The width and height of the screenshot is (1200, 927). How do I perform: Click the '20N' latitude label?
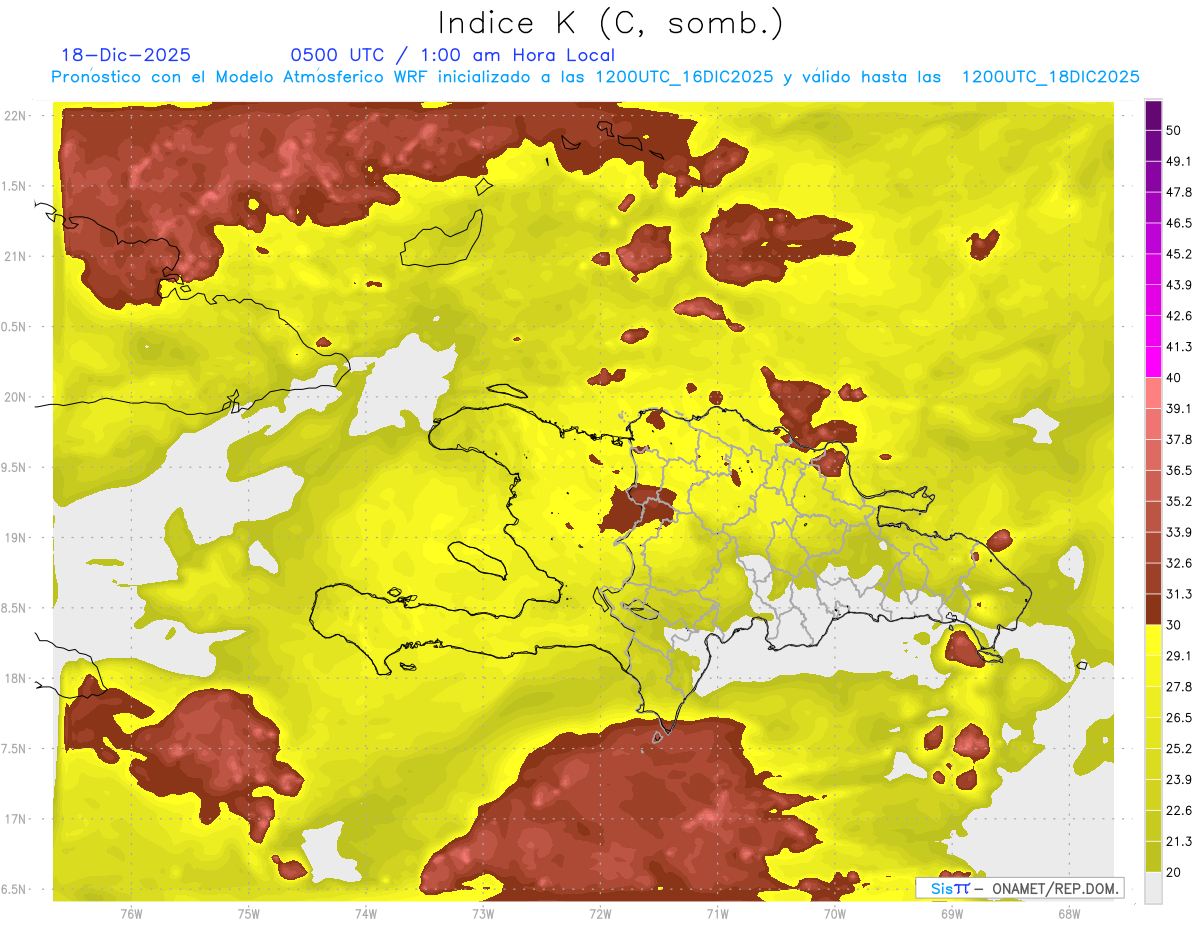point(16,397)
